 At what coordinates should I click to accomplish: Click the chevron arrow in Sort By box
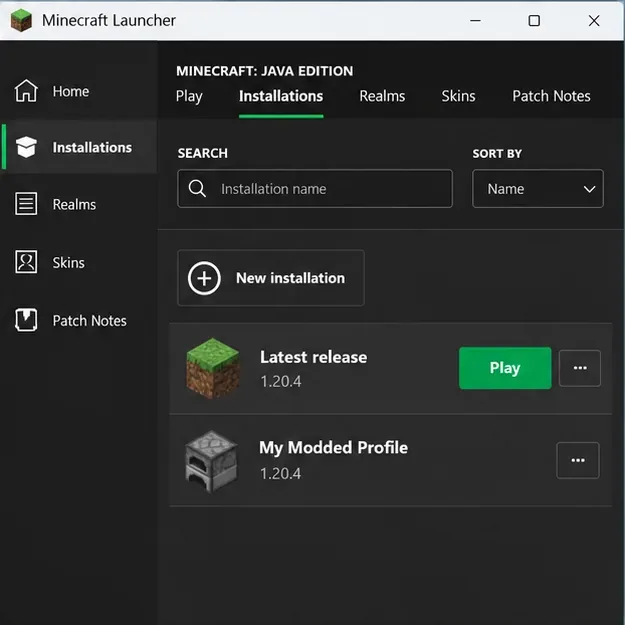pos(590,189)
